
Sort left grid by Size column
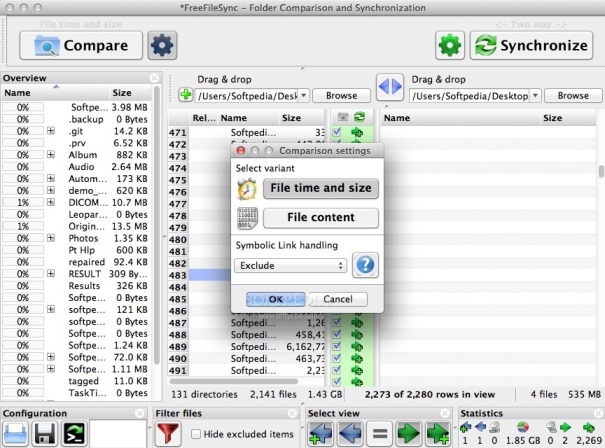302,118
